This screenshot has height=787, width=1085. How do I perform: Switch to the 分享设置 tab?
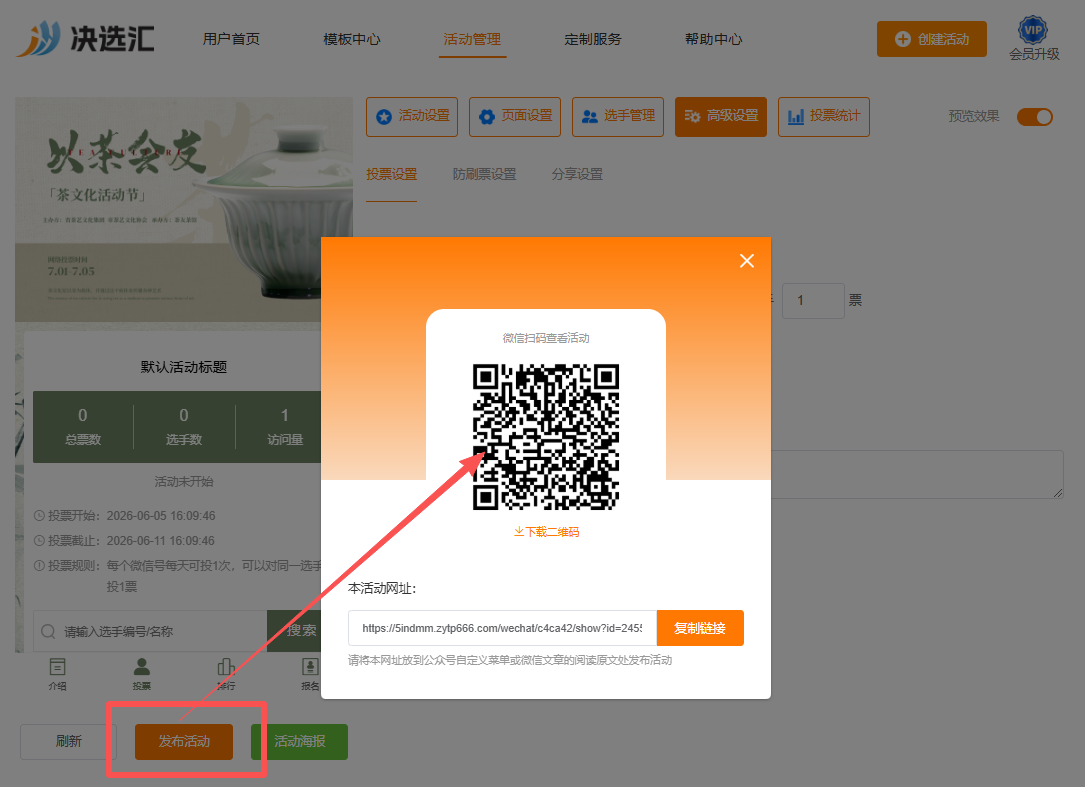click(577, 174)
